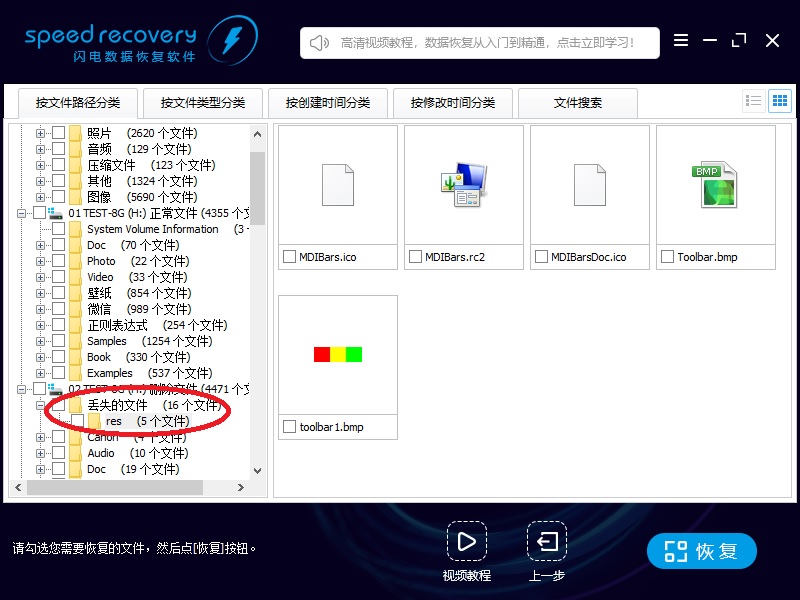Click the 视频教程 play icon
This screenshot has height=600, width=800.
click(467, 543)
